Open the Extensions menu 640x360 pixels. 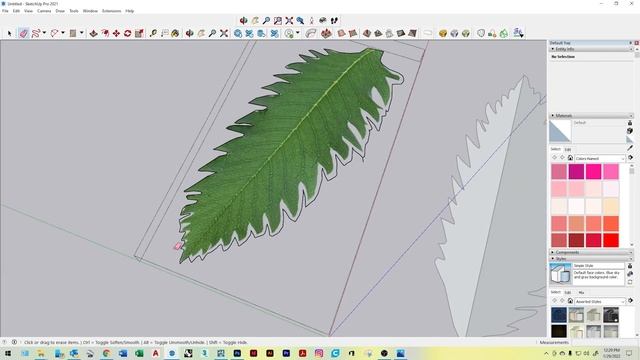coord(111,11)
